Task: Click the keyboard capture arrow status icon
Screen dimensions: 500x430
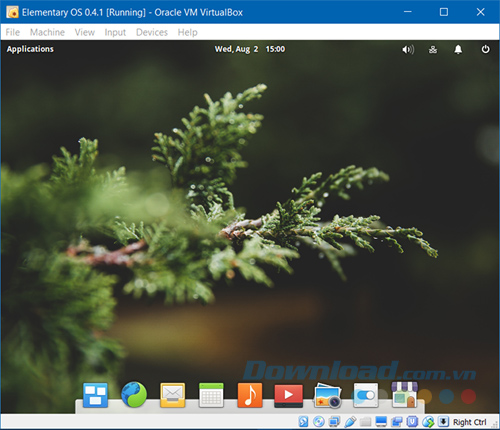Action: [x=443, y=422]
